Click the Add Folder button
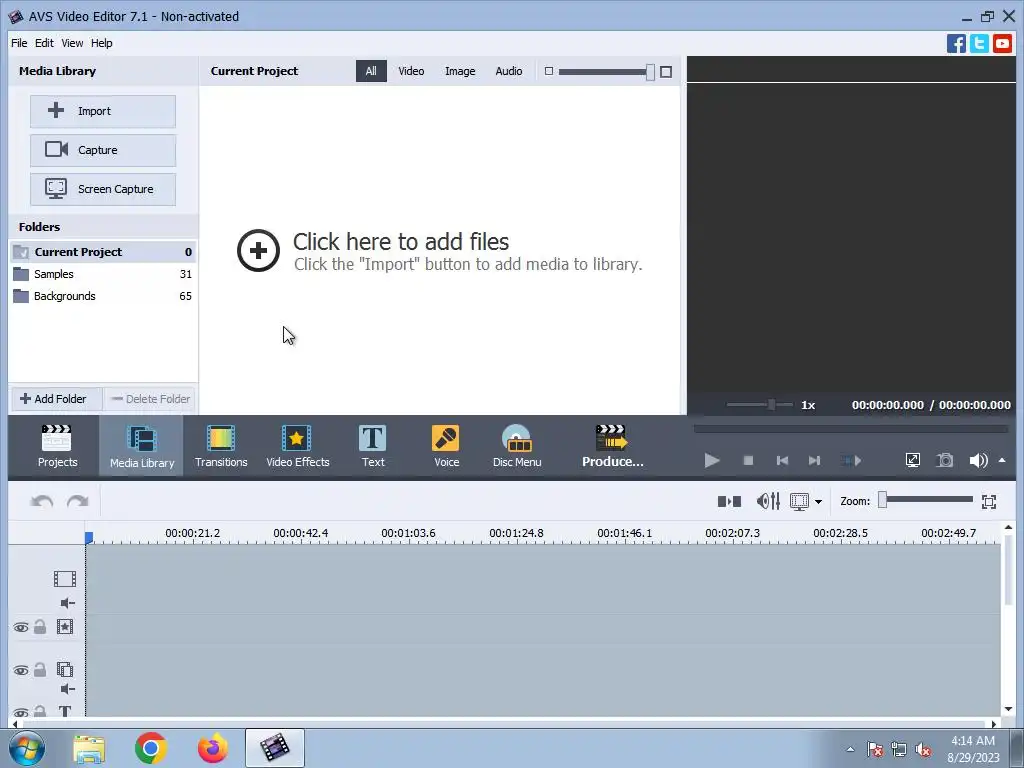The image size is (1024, 768). 56,399
